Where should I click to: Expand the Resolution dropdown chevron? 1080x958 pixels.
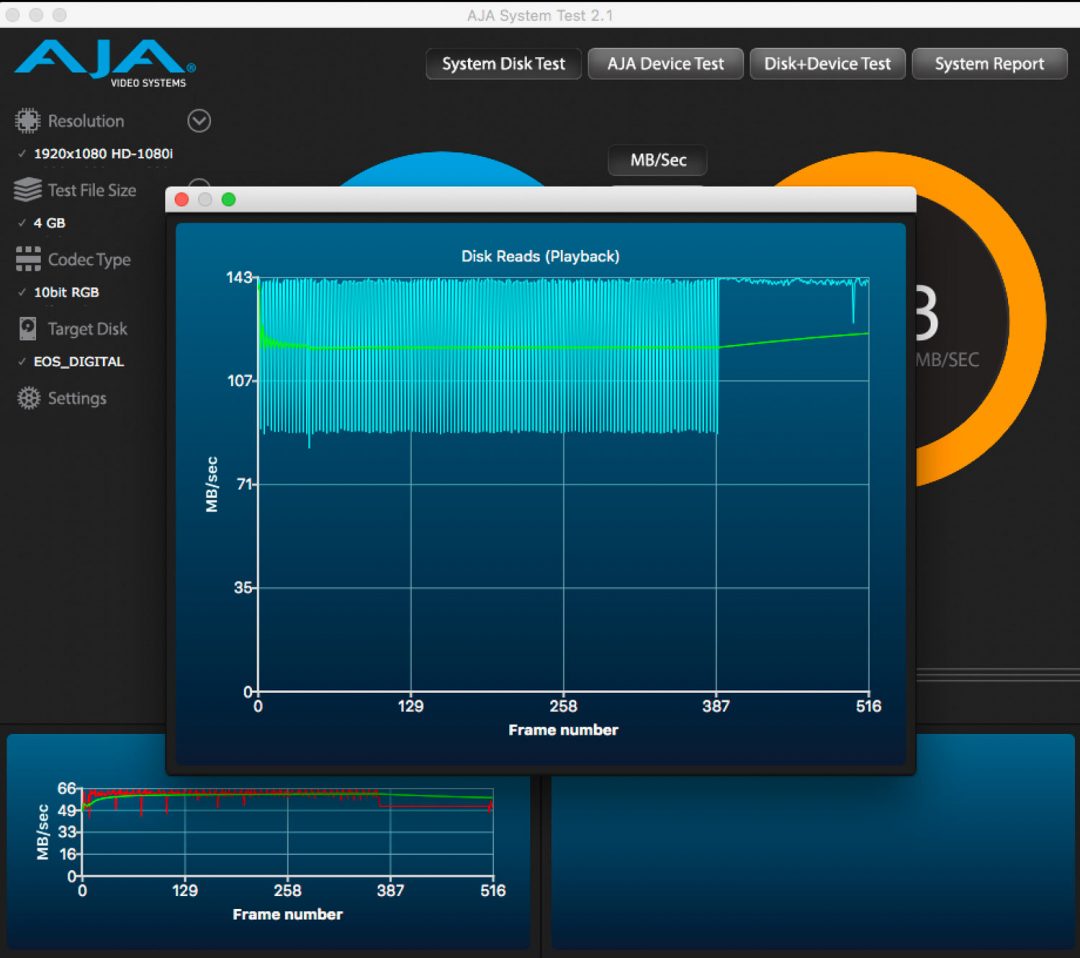point(199,121)
